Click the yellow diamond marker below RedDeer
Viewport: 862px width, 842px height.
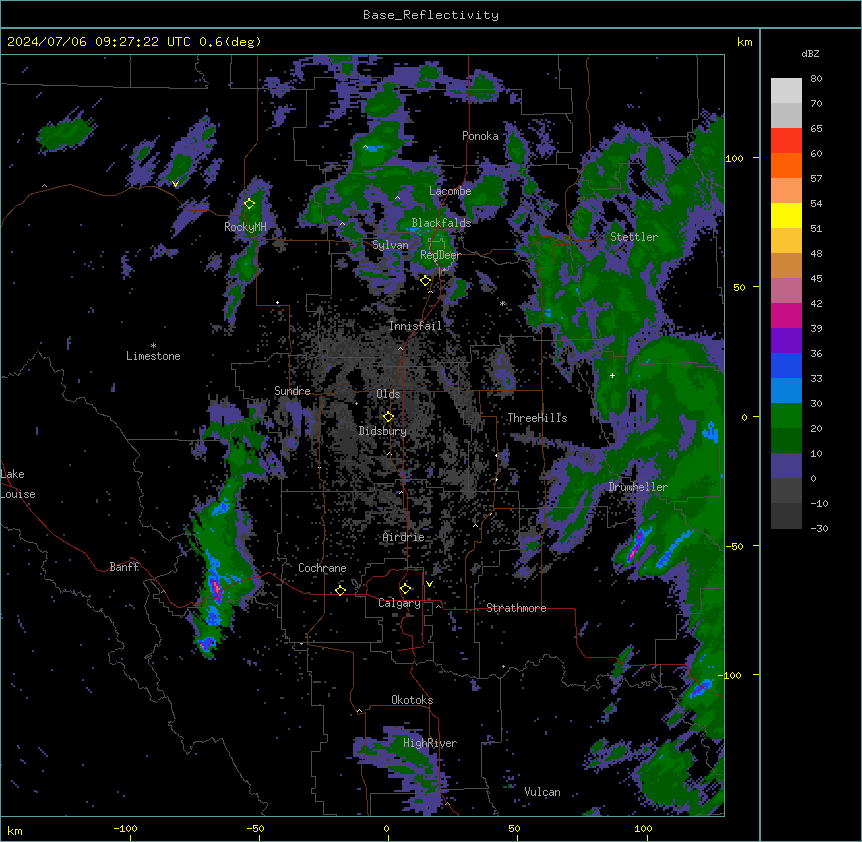pos(425,281)
